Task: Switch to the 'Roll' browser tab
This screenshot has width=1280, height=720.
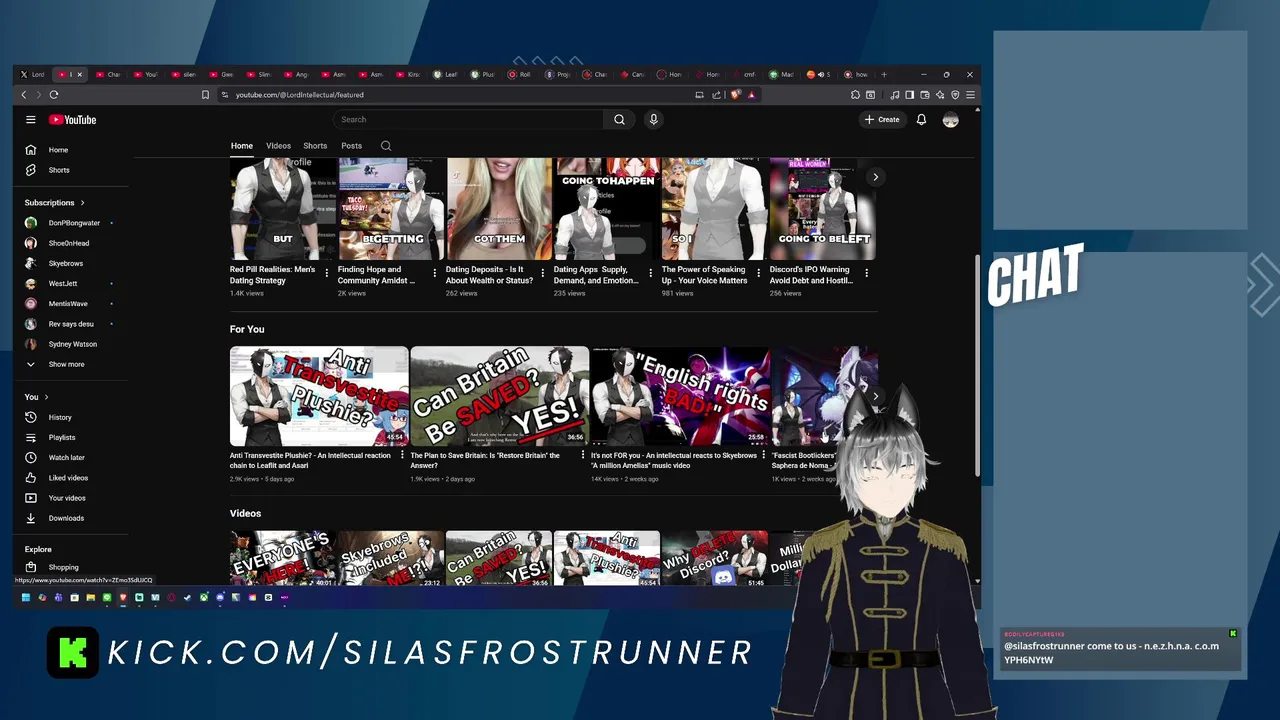Action: (x=520, y=74)
